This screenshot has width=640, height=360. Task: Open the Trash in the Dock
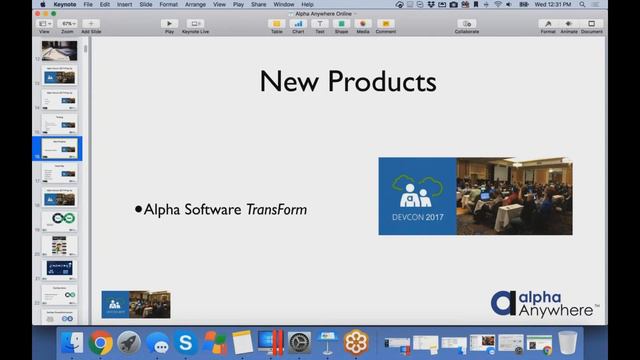click(x=568, y=342)
